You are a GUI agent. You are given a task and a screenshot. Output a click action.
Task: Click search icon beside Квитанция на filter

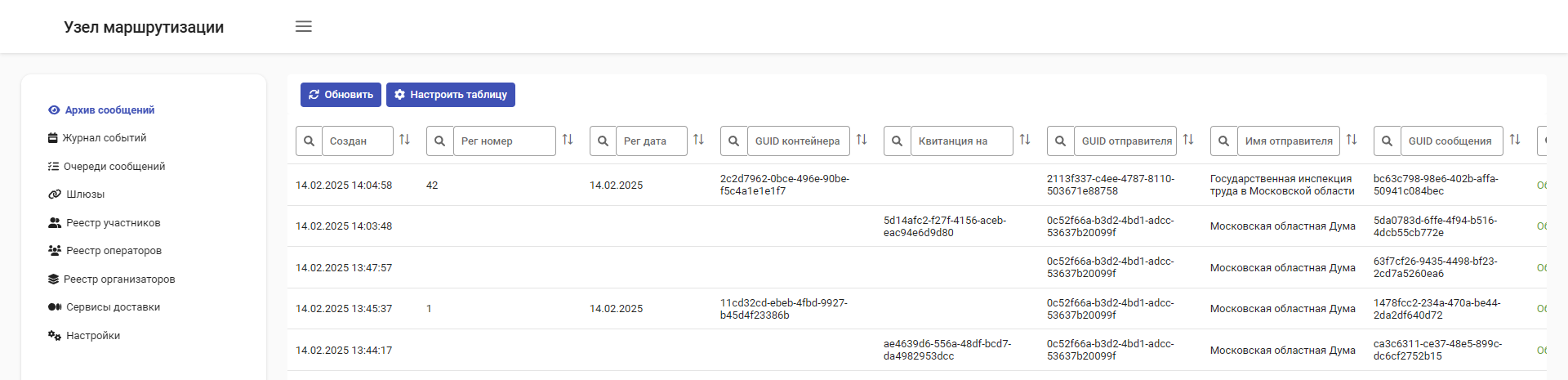[897, 141]
